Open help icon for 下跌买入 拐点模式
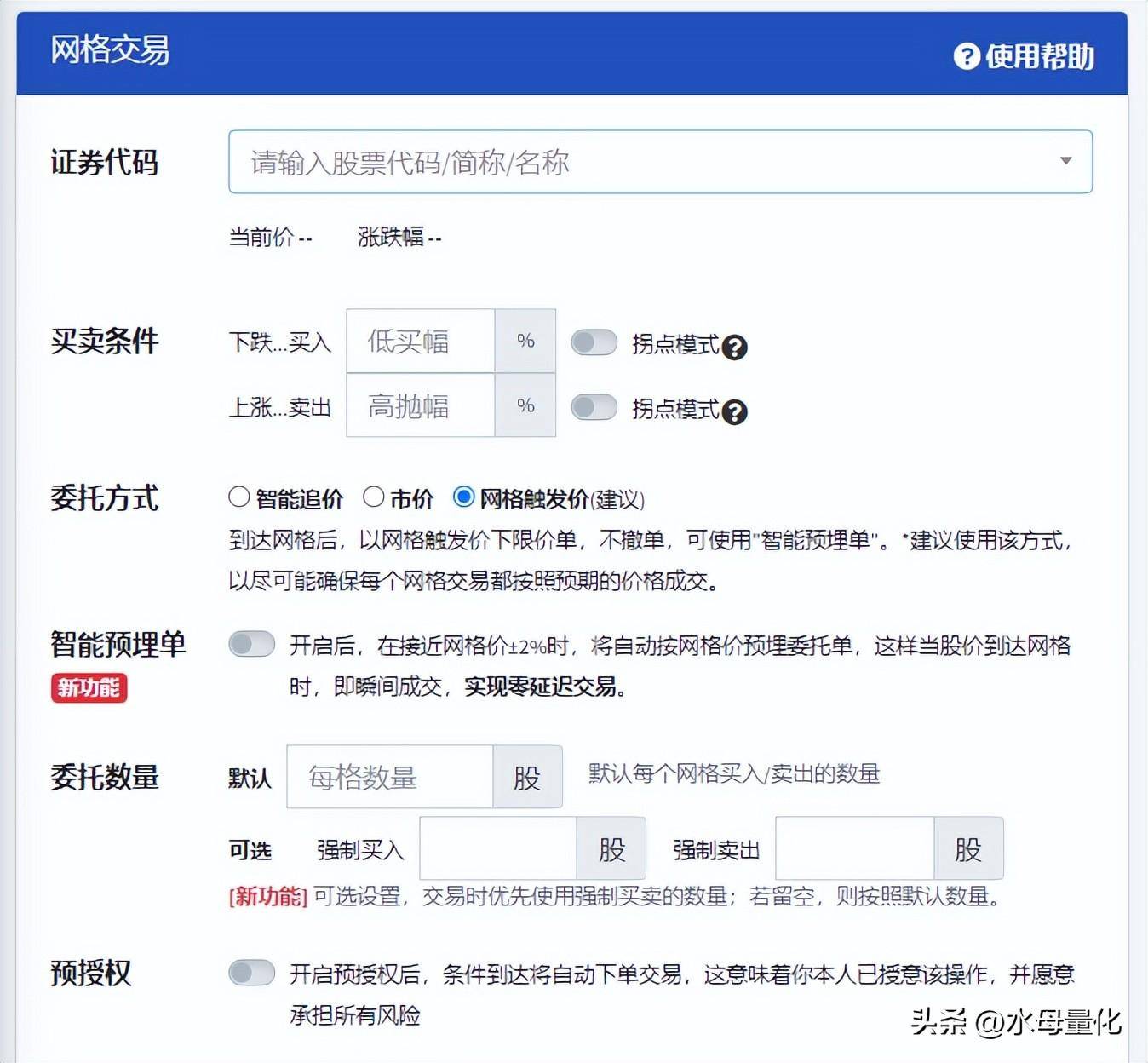This screenshot has width=1148, height=1063. (x=734, y=347)
